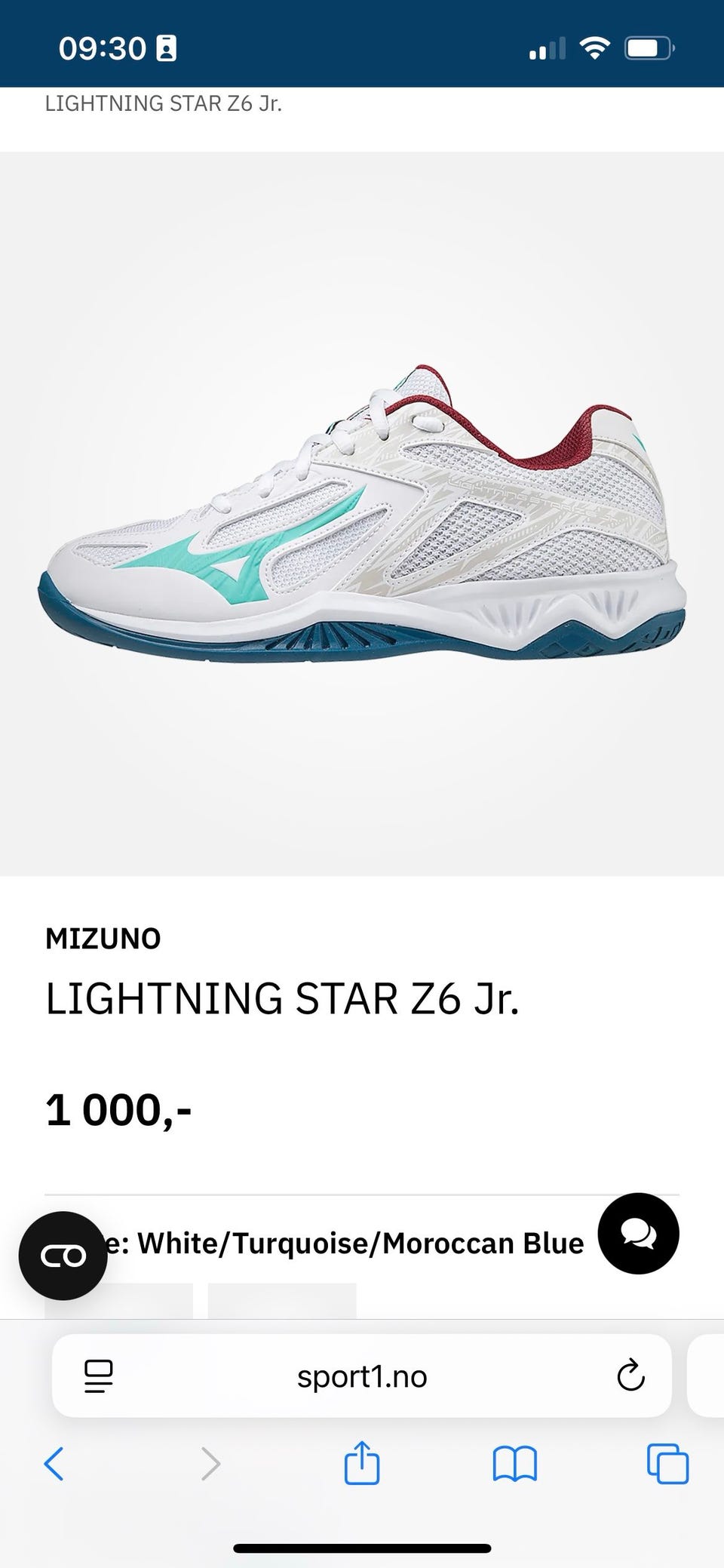
Task: Show open tabs overview icon
Action: (x=667, y=1464)
